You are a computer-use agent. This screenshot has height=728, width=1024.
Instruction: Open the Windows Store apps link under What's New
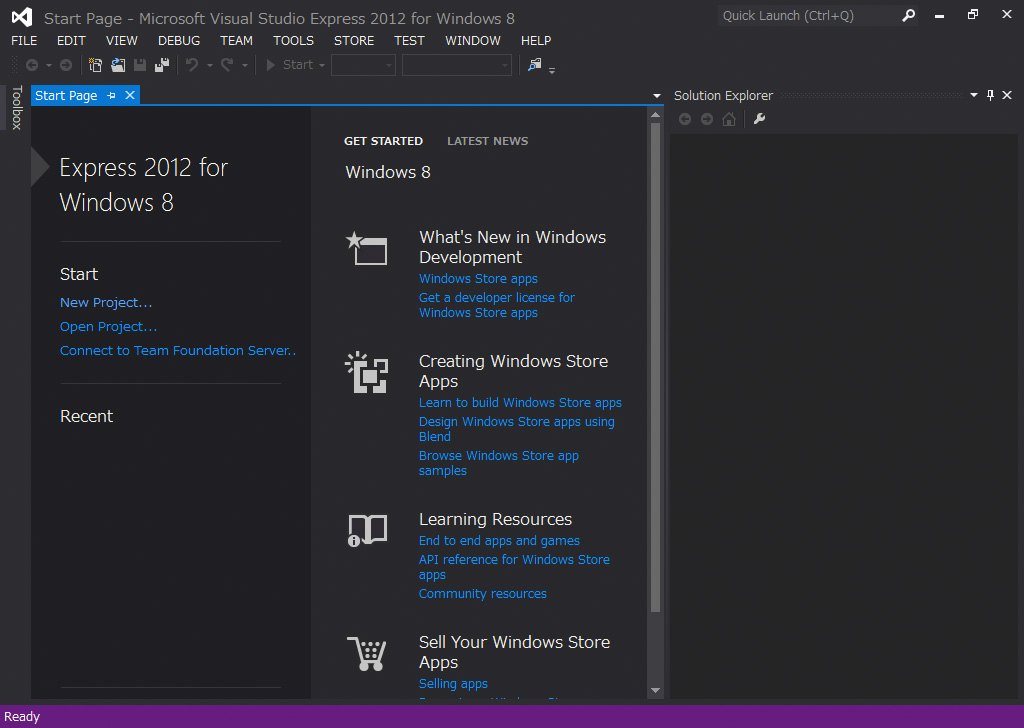[478, 279]
